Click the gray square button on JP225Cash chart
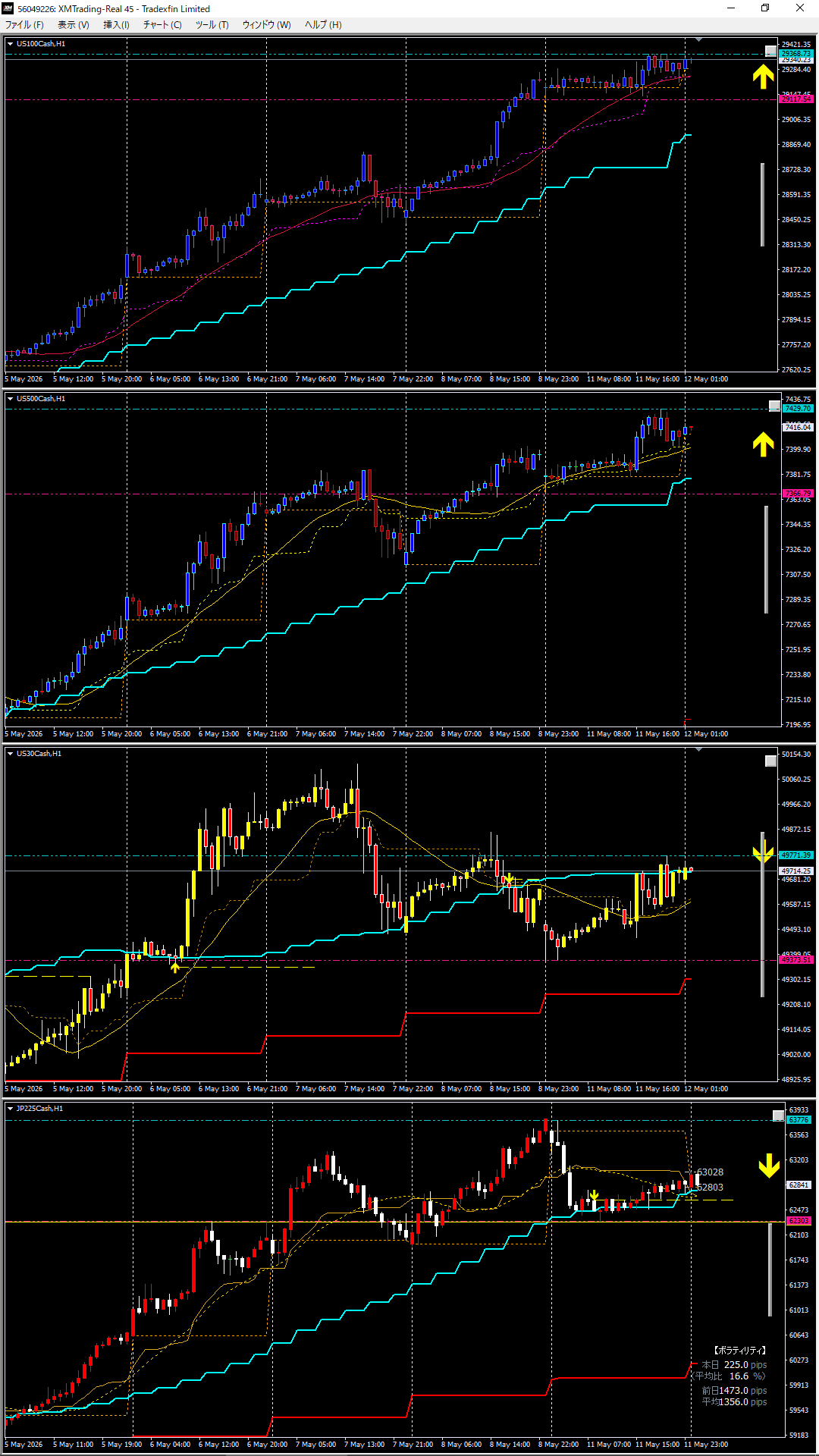Screen dimensions: 819x1456 point(778,1116)
